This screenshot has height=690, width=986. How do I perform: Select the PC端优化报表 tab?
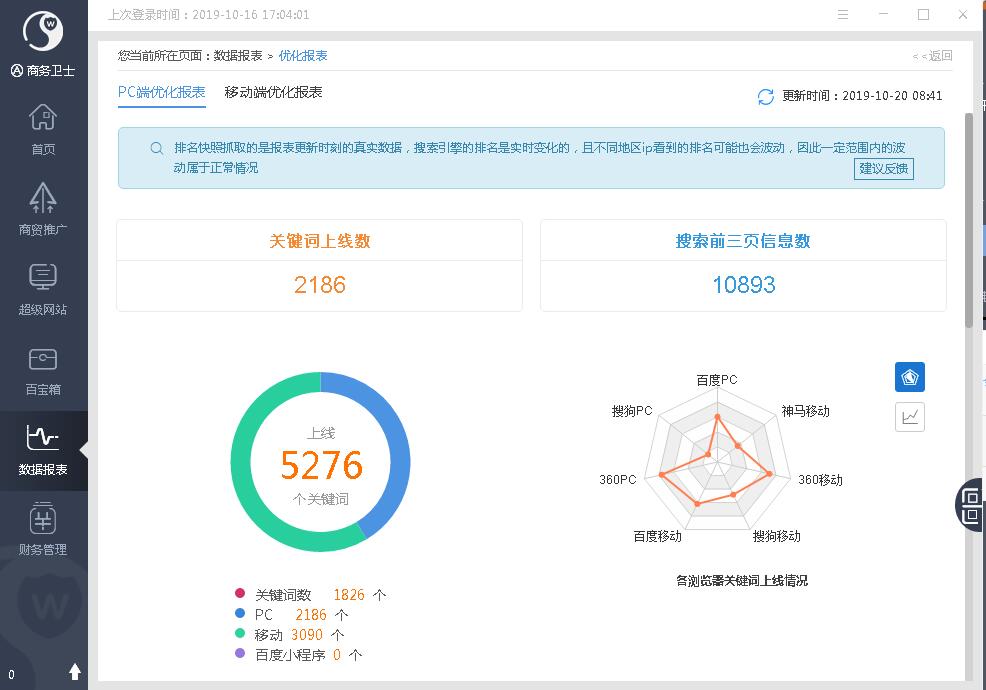162,92
